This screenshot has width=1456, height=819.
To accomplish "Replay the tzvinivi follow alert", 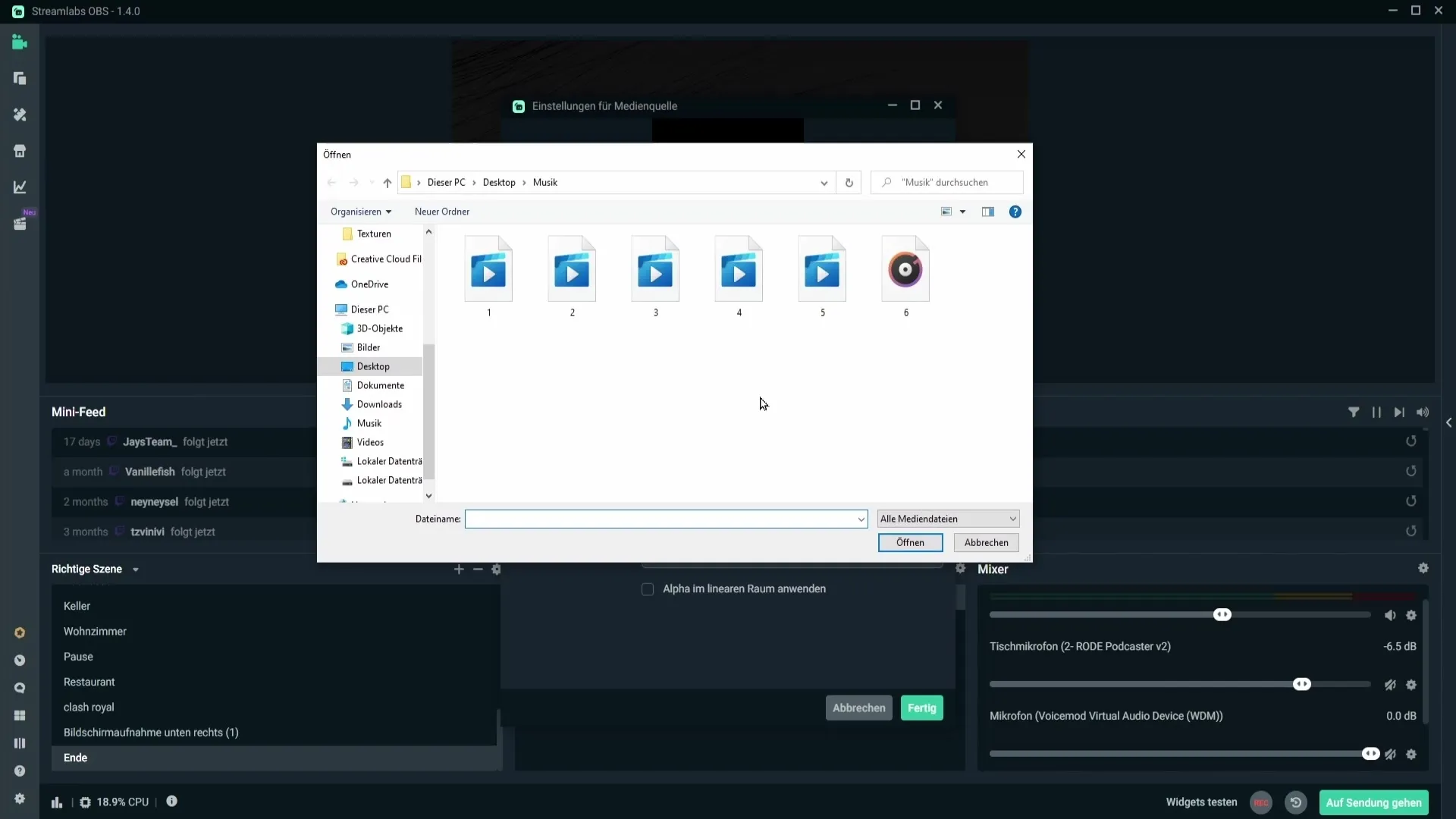I will (1411, 531).
